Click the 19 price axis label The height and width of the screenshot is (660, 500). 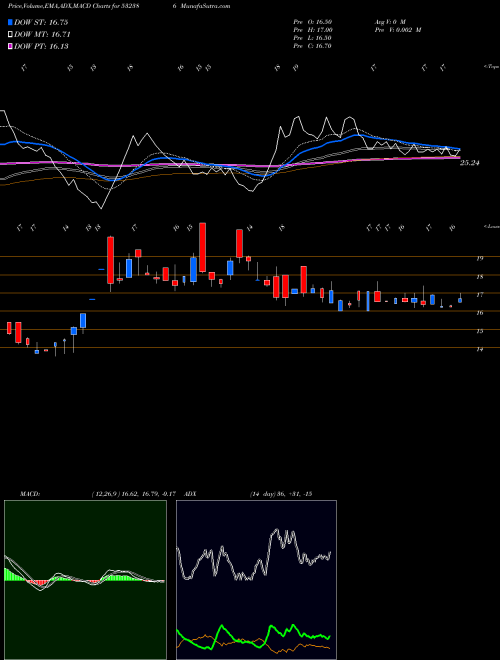[x=479, y=258]
